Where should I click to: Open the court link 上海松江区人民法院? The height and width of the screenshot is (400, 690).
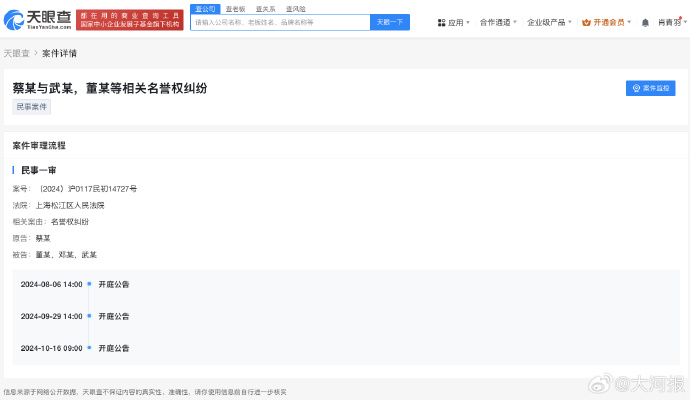click(x=70, y=206)
